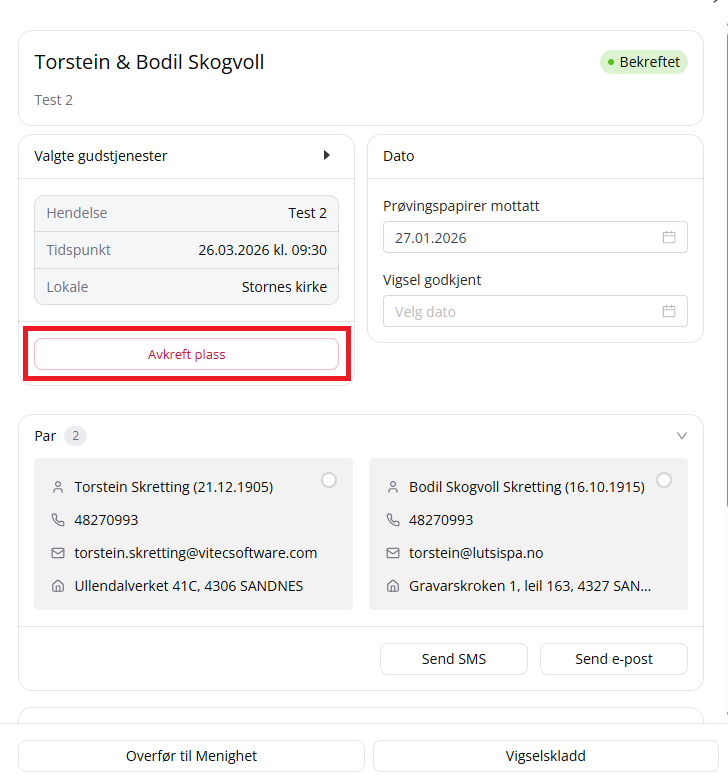Click Send e-post button
Screen dimensions: 728x784
[x=614, y=659]
